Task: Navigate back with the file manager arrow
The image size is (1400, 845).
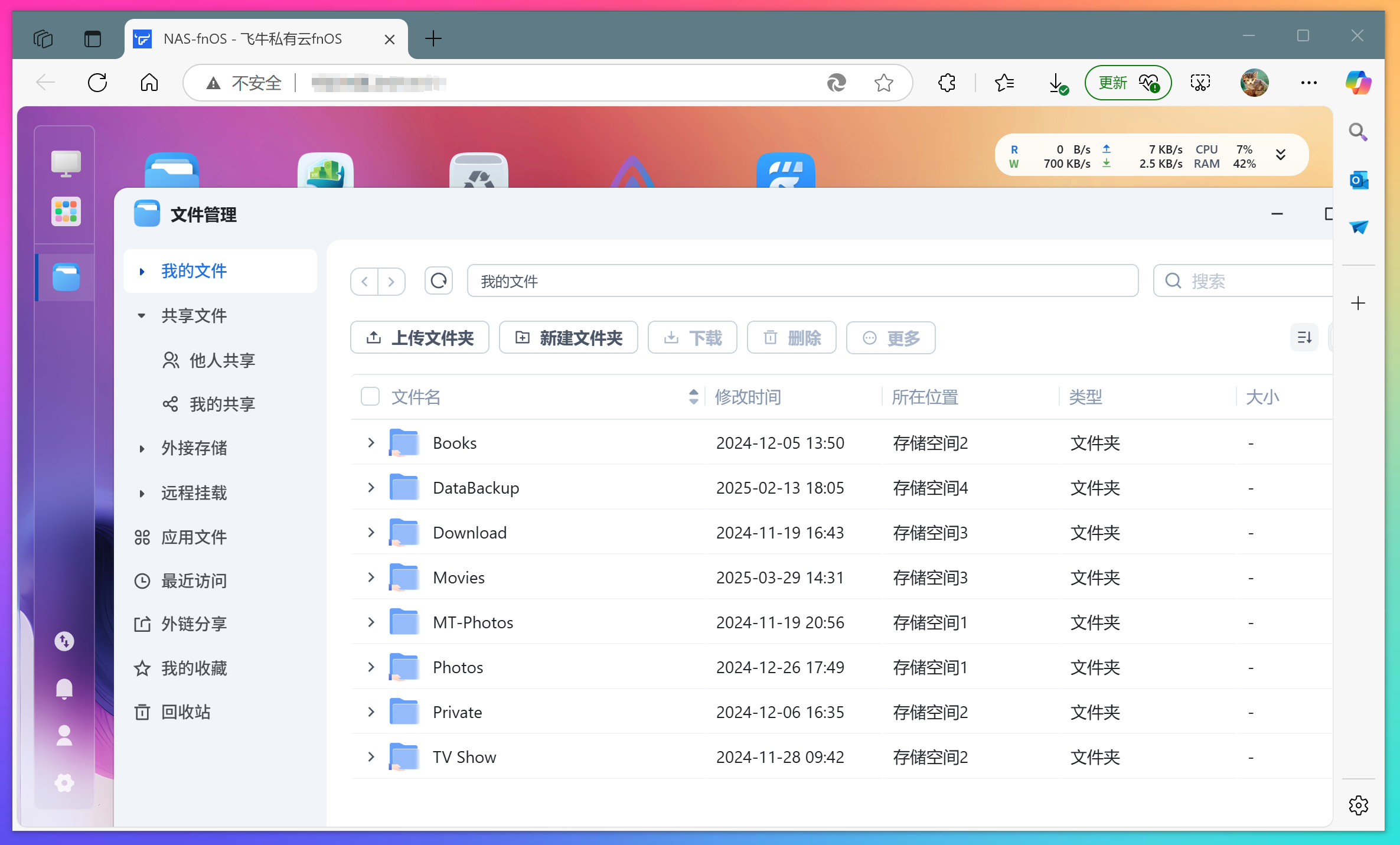Action: click(x=365, y=281)
